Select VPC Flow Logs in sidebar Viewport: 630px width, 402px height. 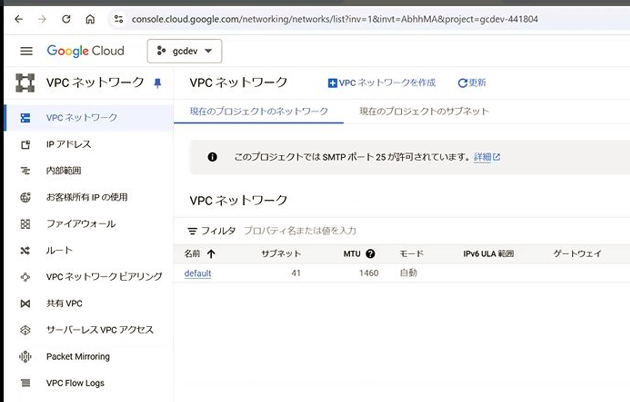[75, 383]
